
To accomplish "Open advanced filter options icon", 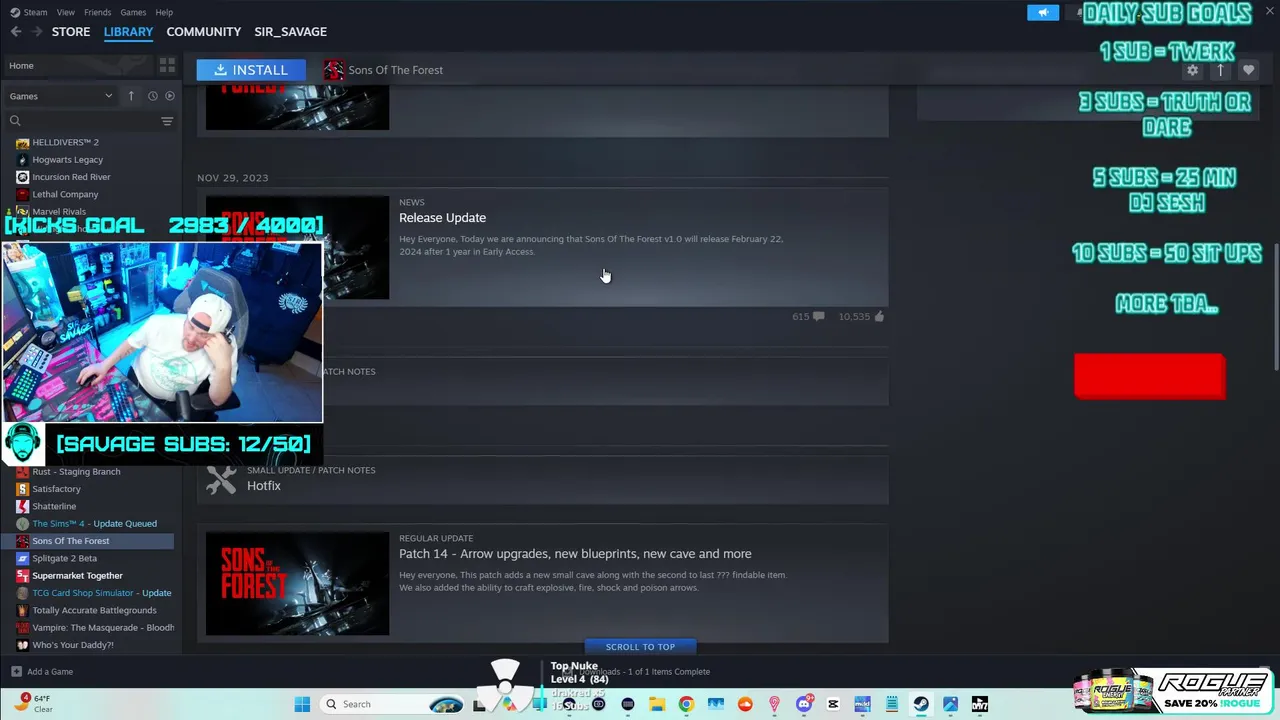I will [x=167, y=121].
